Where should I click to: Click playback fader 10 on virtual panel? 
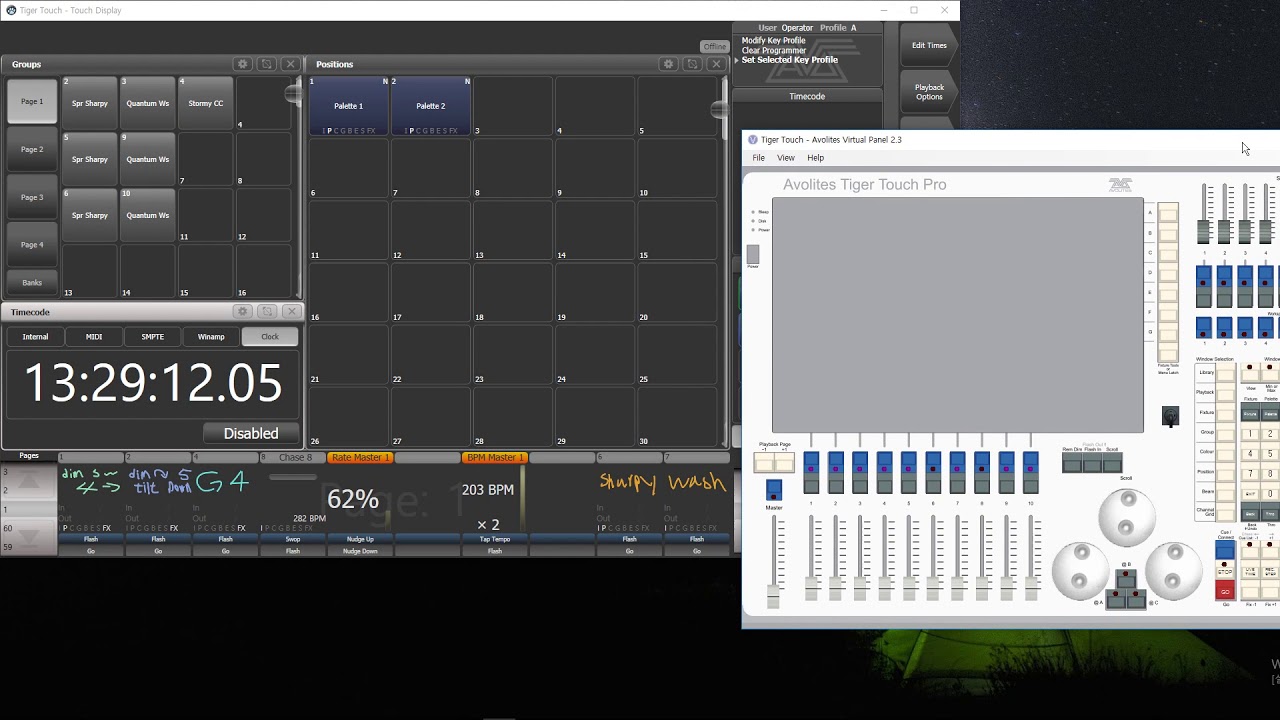pos(1031,588)
